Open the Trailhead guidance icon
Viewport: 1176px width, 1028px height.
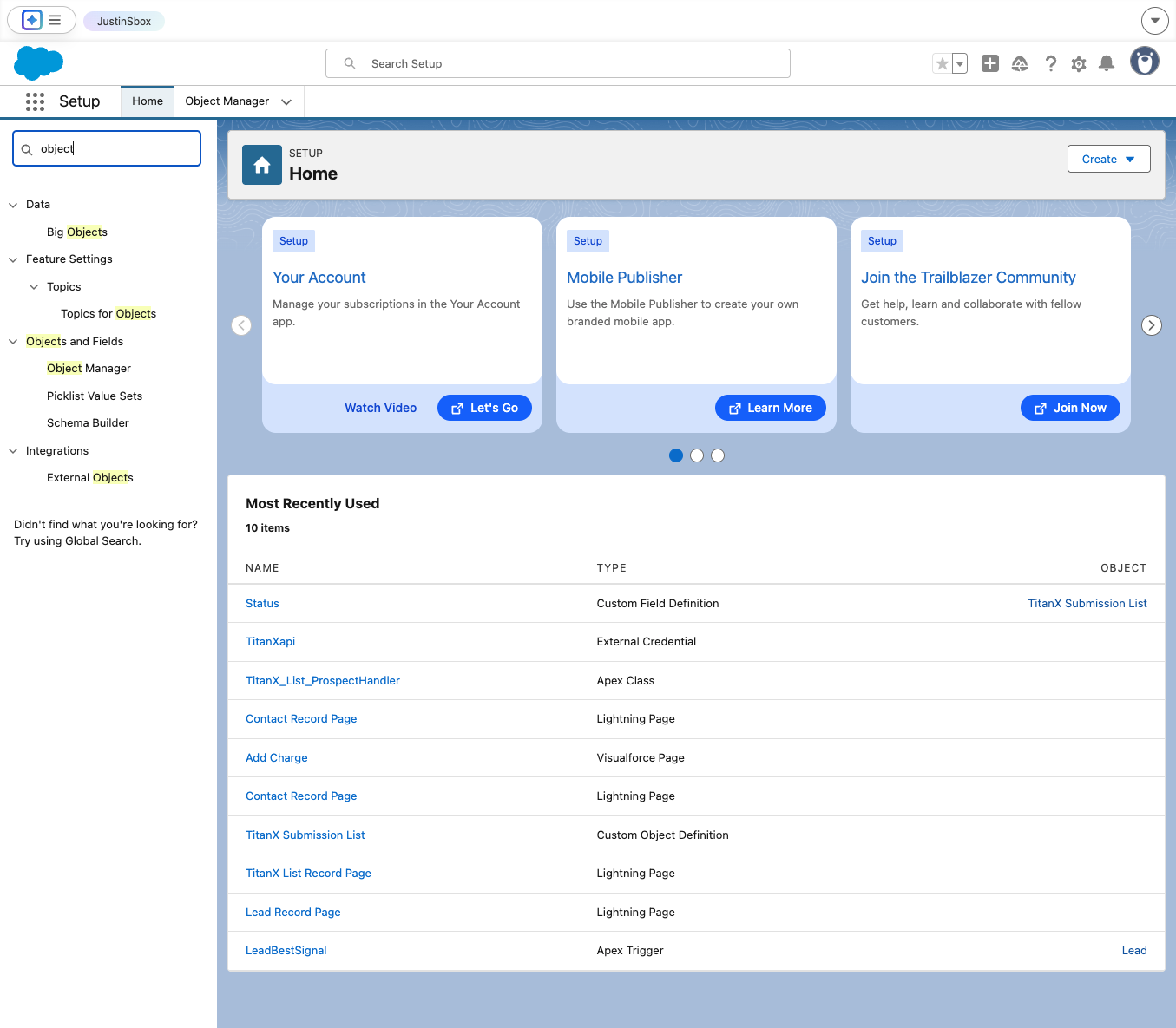[1020, 63]
